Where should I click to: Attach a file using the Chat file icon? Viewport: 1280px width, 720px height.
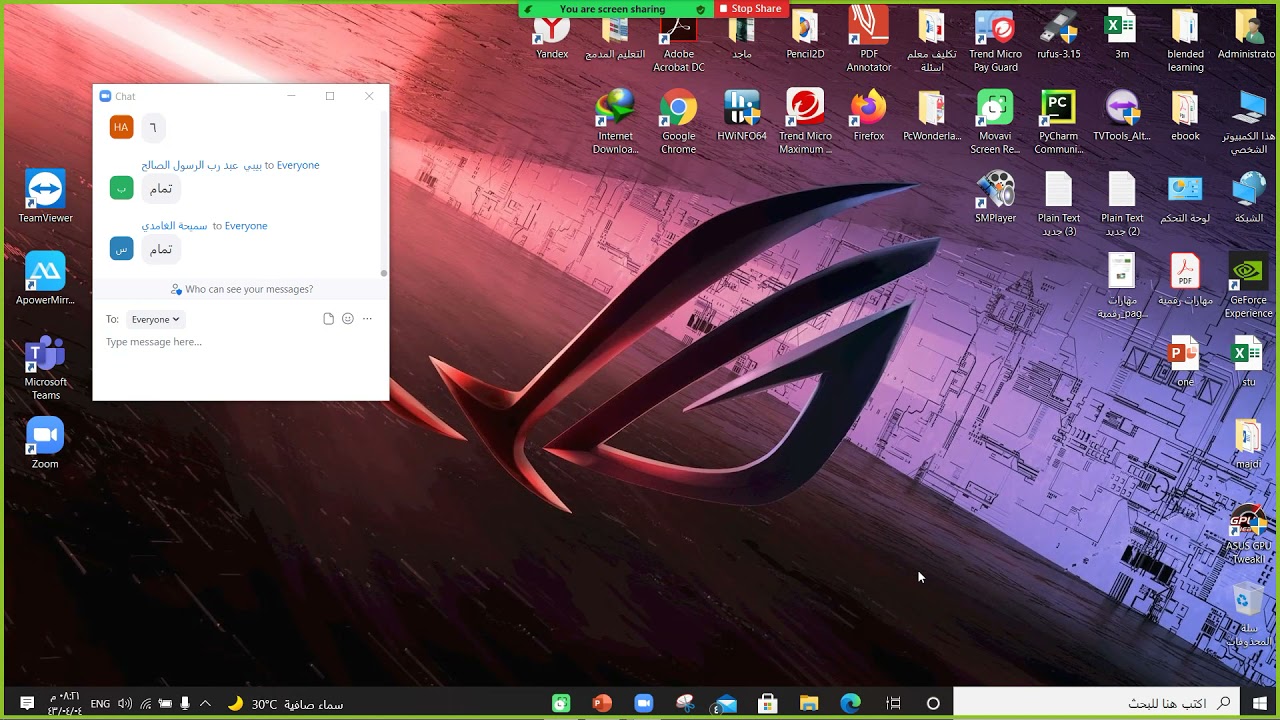pyautogui.click(x=328, y=319)
